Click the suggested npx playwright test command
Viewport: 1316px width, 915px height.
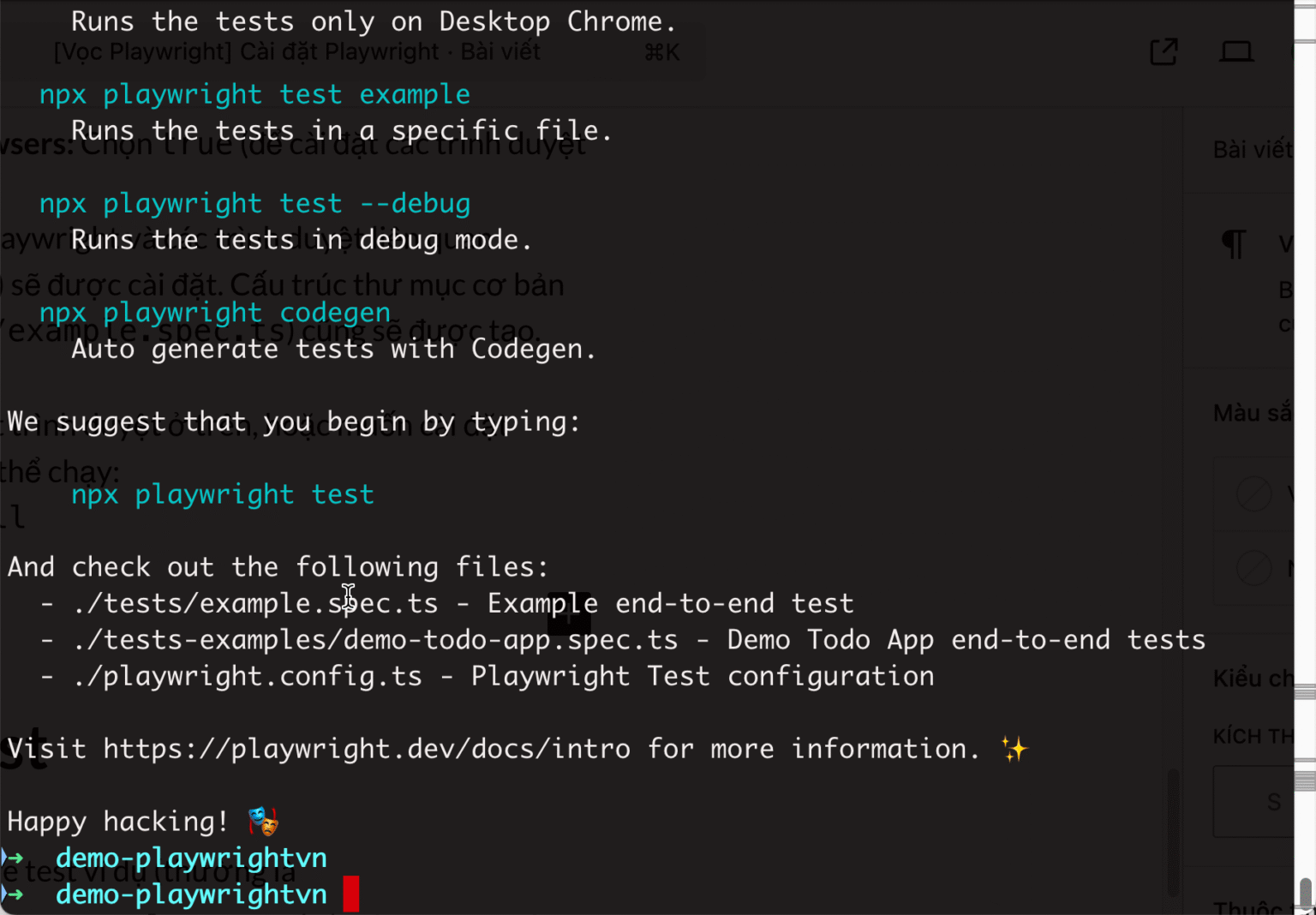[x=223, y=494]
